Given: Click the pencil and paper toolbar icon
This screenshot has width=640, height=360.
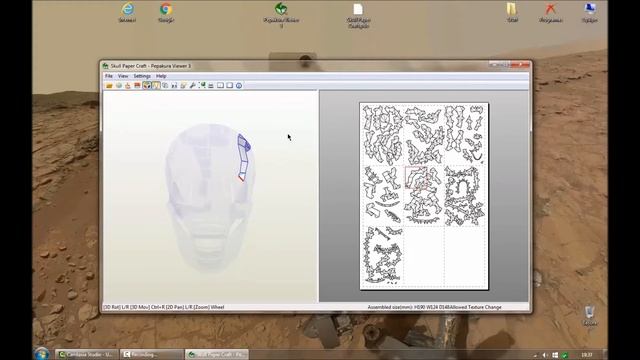Looking at the screenshot, I should pyautogui.click(x=183, y=85).
